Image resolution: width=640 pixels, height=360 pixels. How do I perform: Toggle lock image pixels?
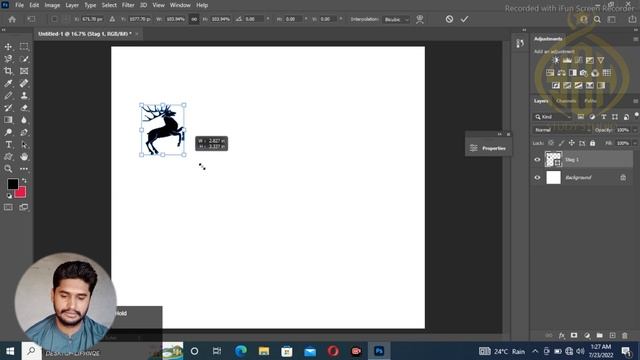(x=562, y=143)
